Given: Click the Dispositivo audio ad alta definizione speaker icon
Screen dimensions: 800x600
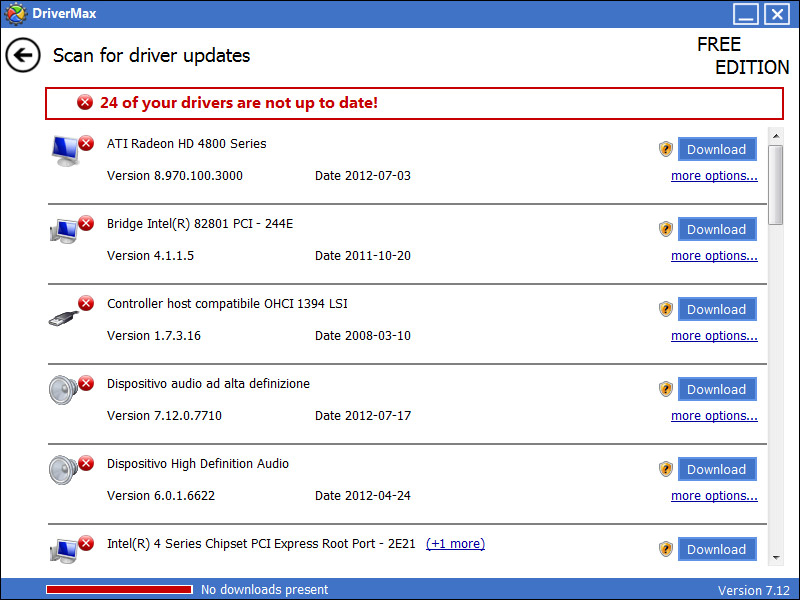Looking at the screenshot, I should point(65,390).
